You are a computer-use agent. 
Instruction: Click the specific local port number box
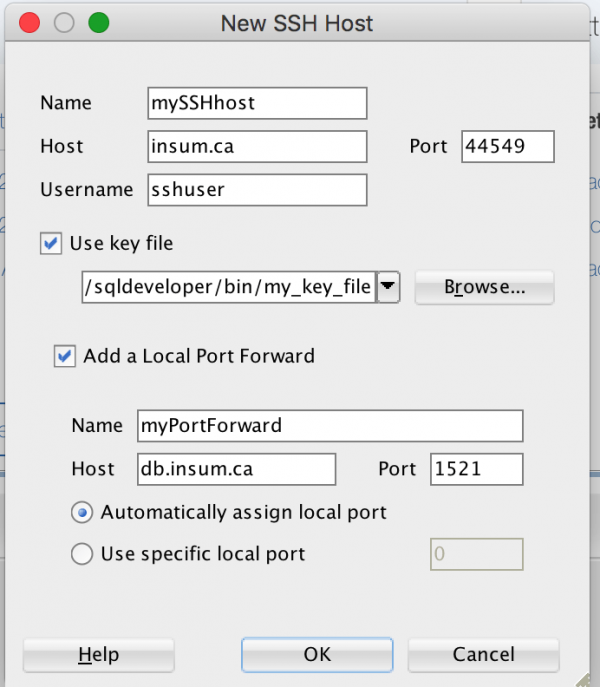[476, 554]
